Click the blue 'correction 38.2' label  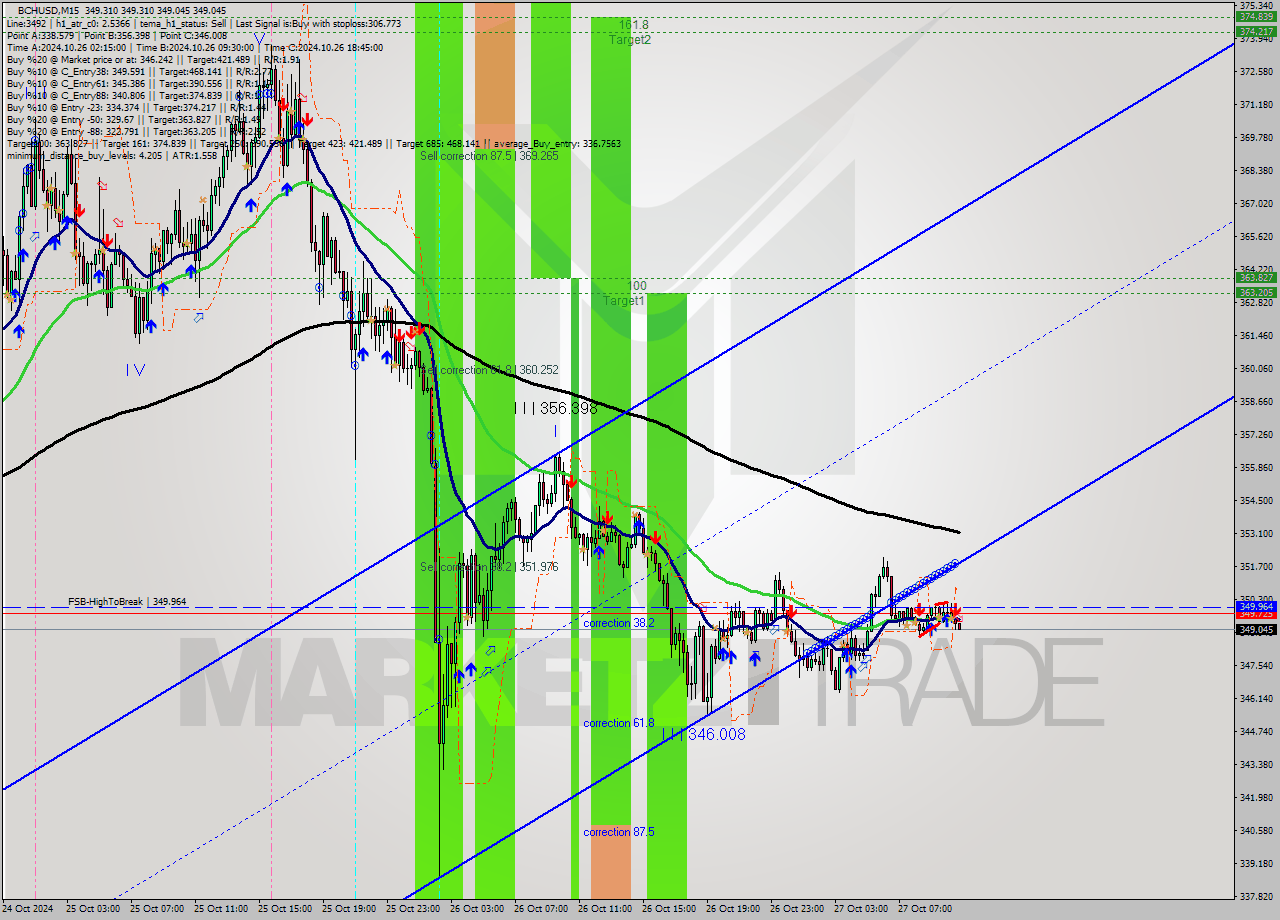click(619, 623)
